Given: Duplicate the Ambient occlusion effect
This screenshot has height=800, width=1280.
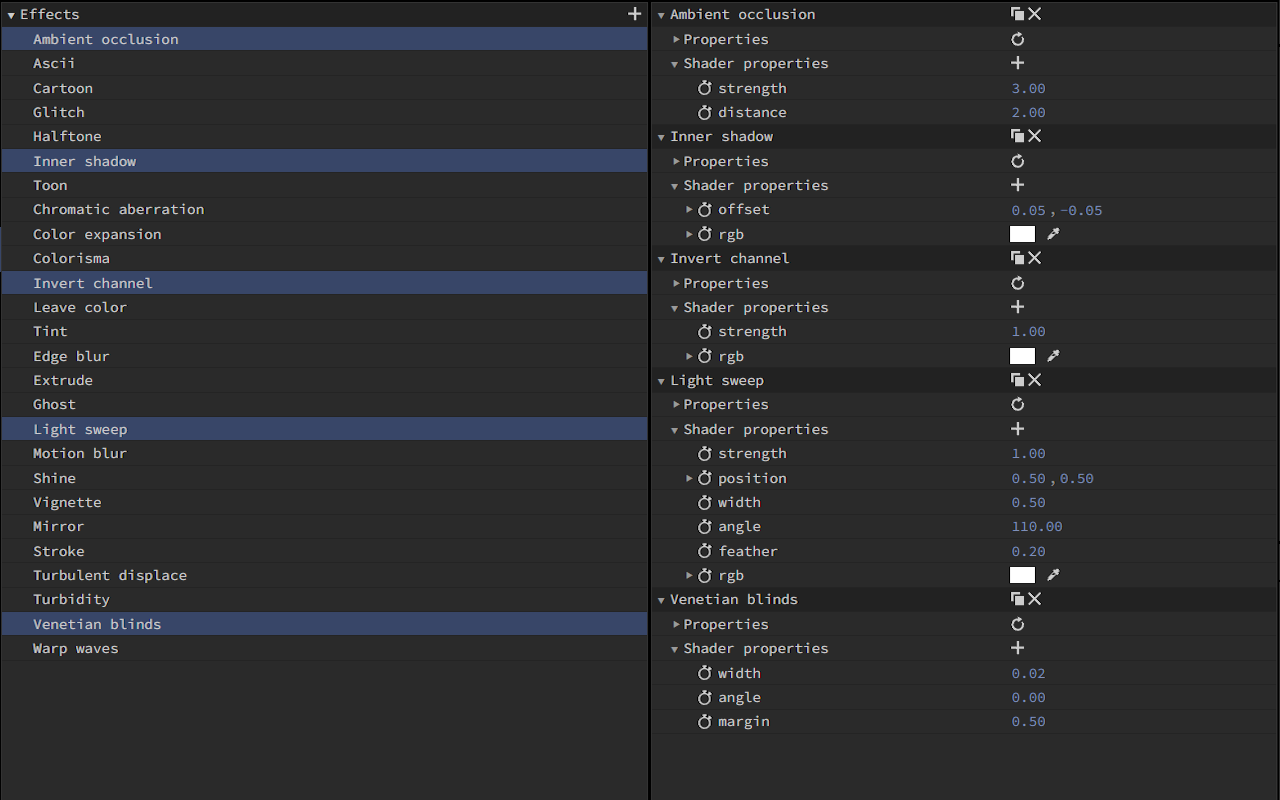Looking at the screenshot, I should point(1017,14).
